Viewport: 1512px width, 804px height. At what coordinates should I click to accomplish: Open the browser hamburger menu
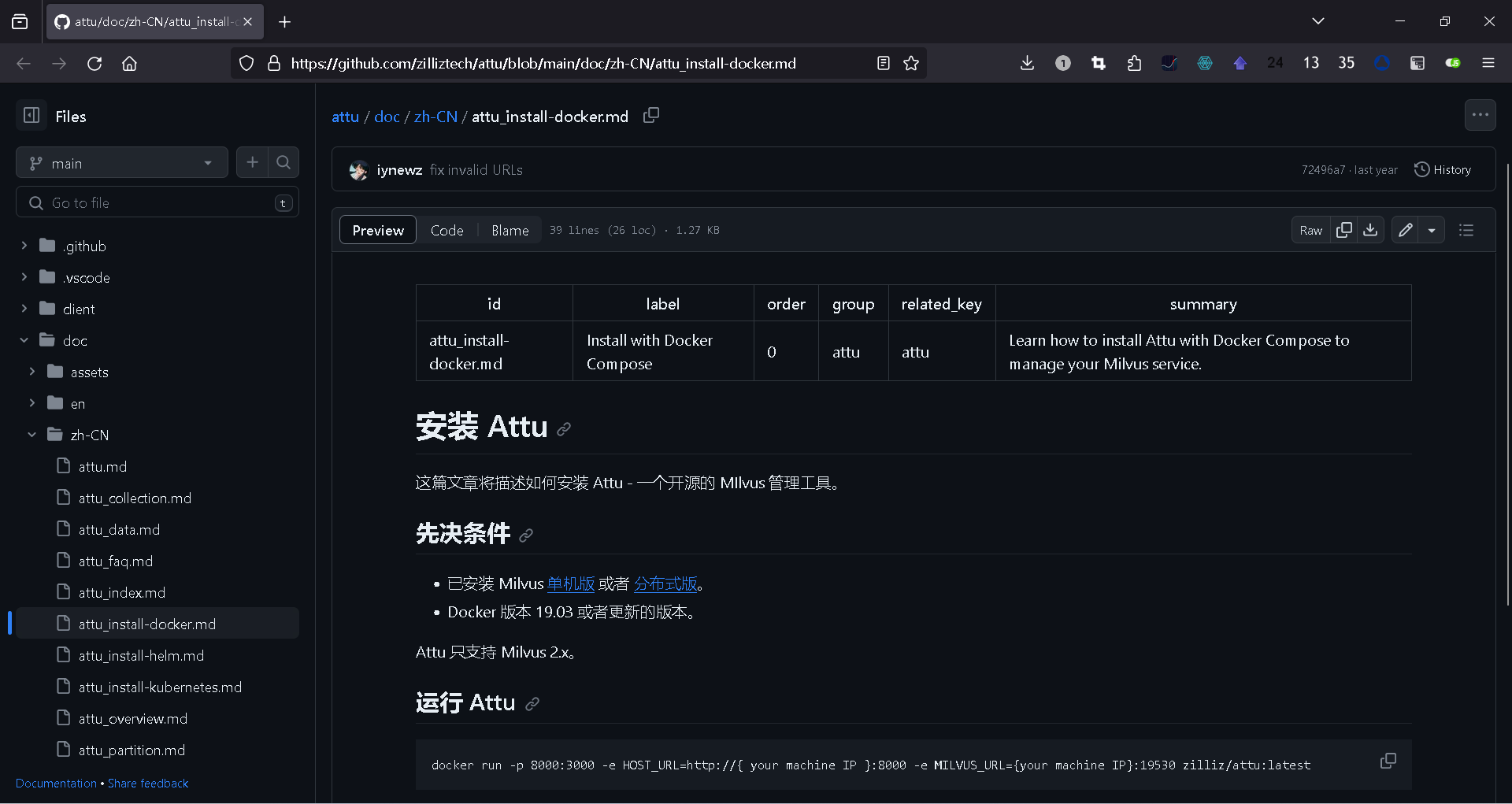click(1488, 63)
